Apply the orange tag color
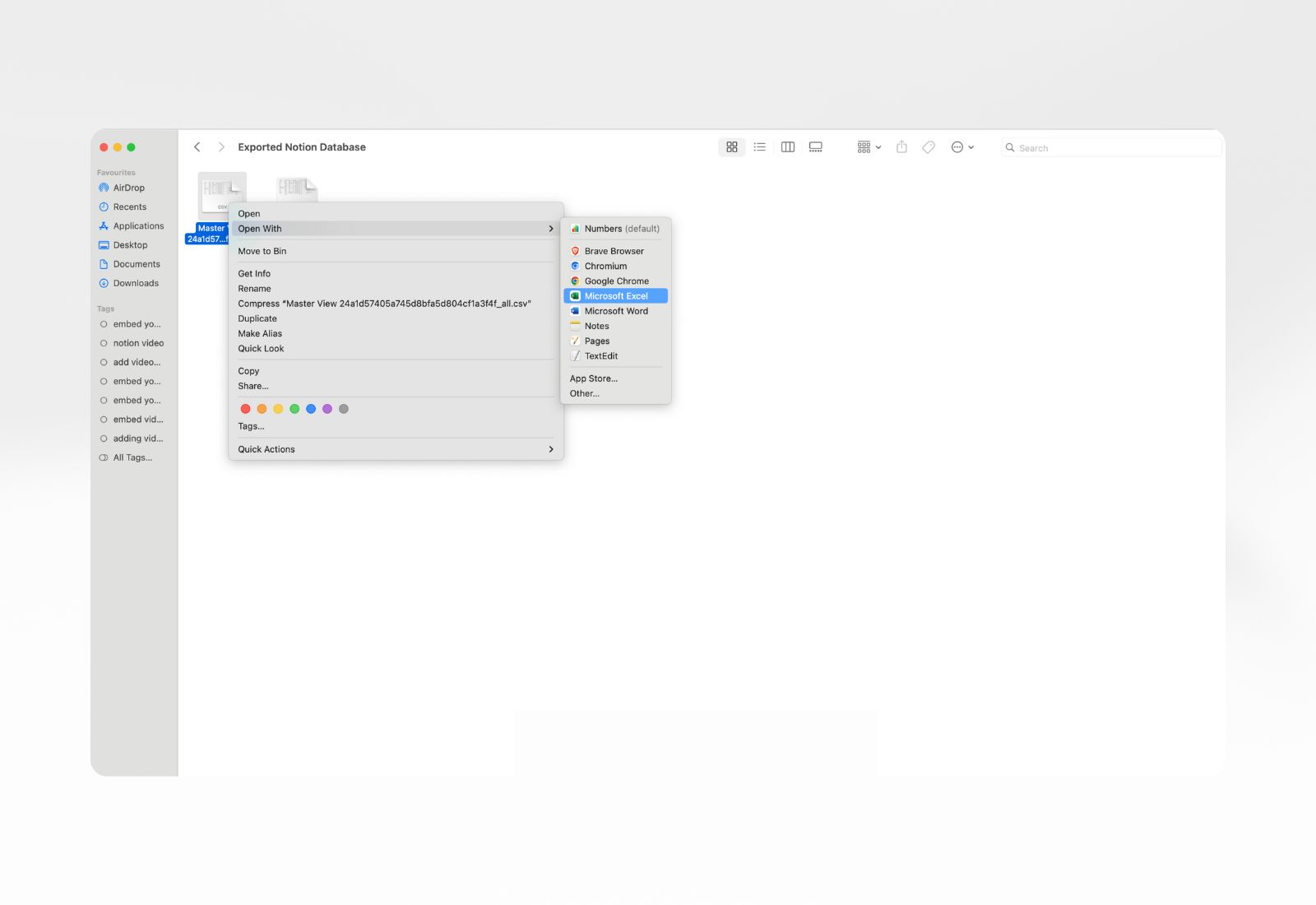This screenshot has width=1316, height=905. pos(262,409)
